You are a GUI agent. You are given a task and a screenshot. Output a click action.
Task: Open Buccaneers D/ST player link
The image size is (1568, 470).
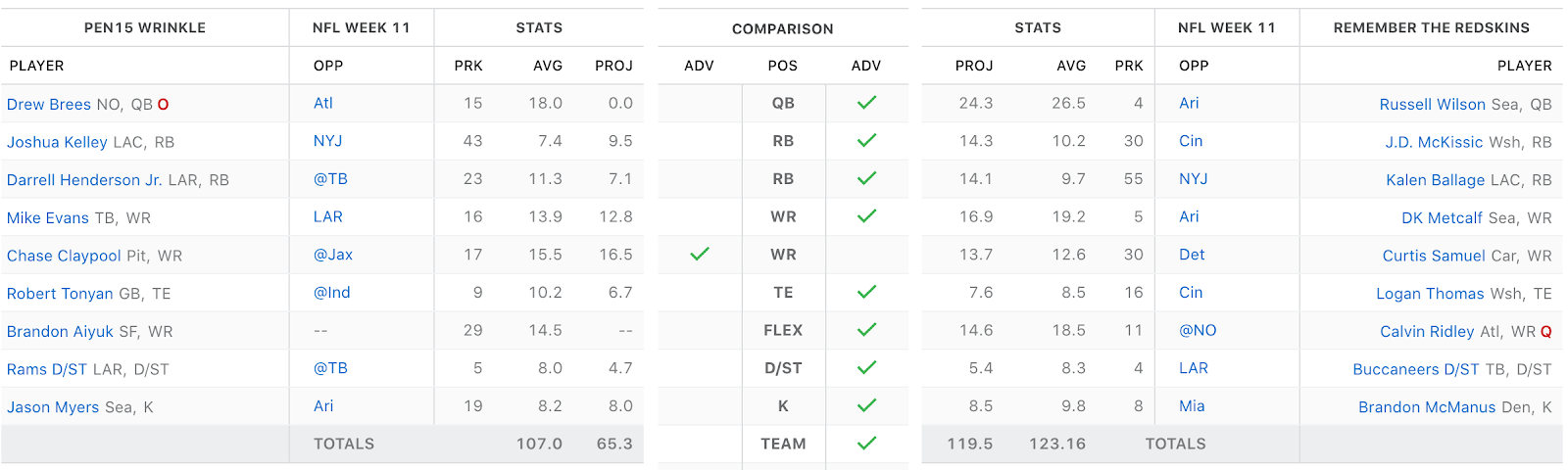(x=1415, y=369)
